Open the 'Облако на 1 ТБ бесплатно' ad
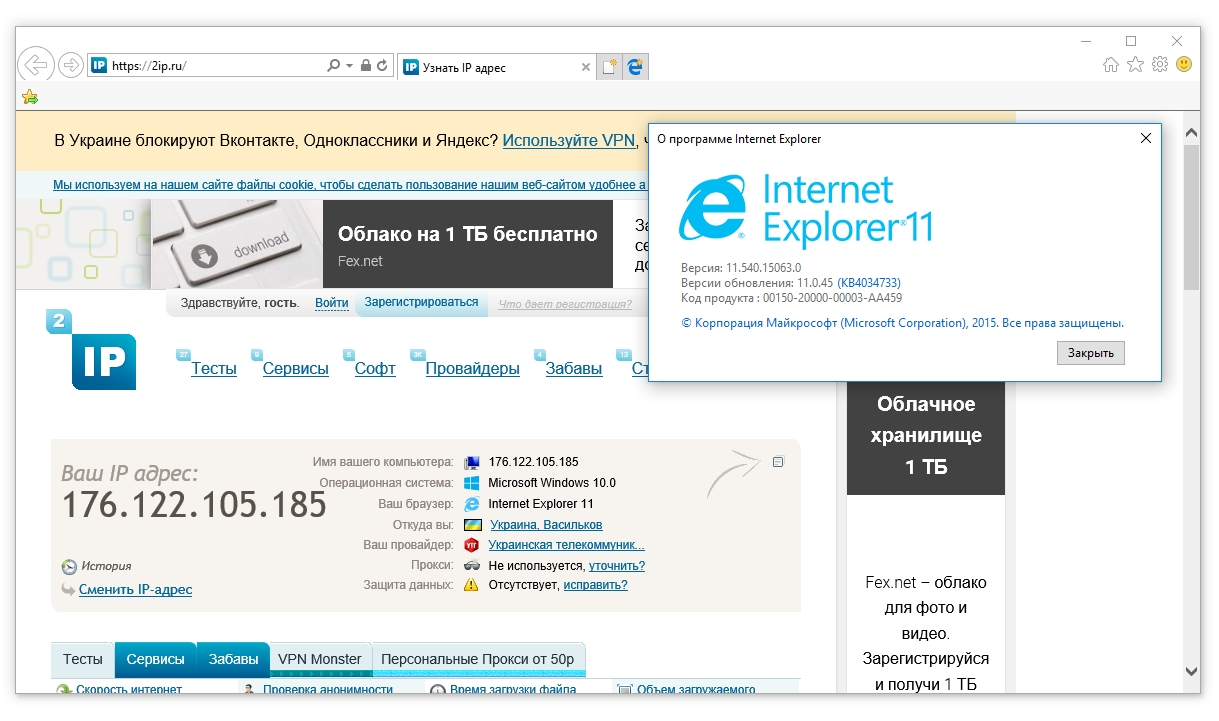 (467, 244)
